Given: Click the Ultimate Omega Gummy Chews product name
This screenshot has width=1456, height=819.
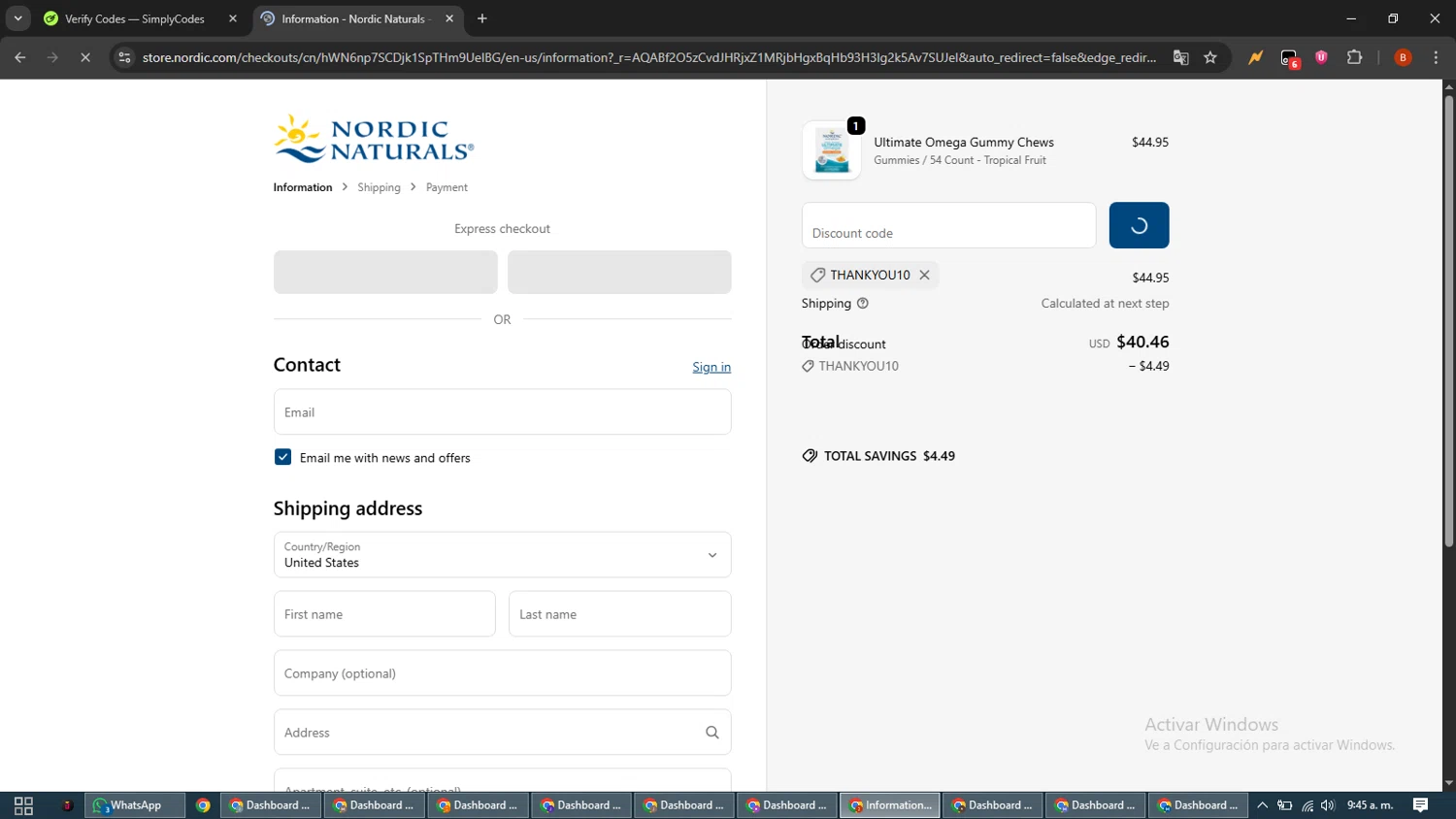Looking at the screenshot, I should (x=964, y=142).
